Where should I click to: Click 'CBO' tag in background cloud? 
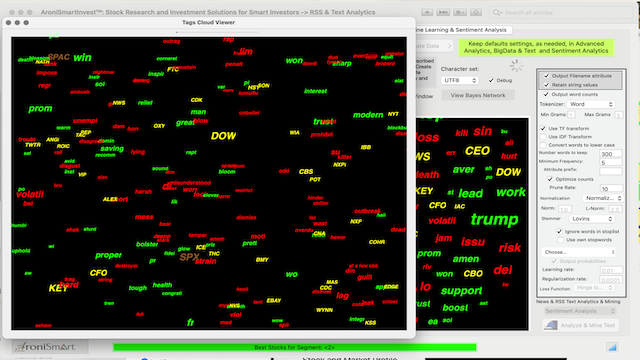click(473, 273)
